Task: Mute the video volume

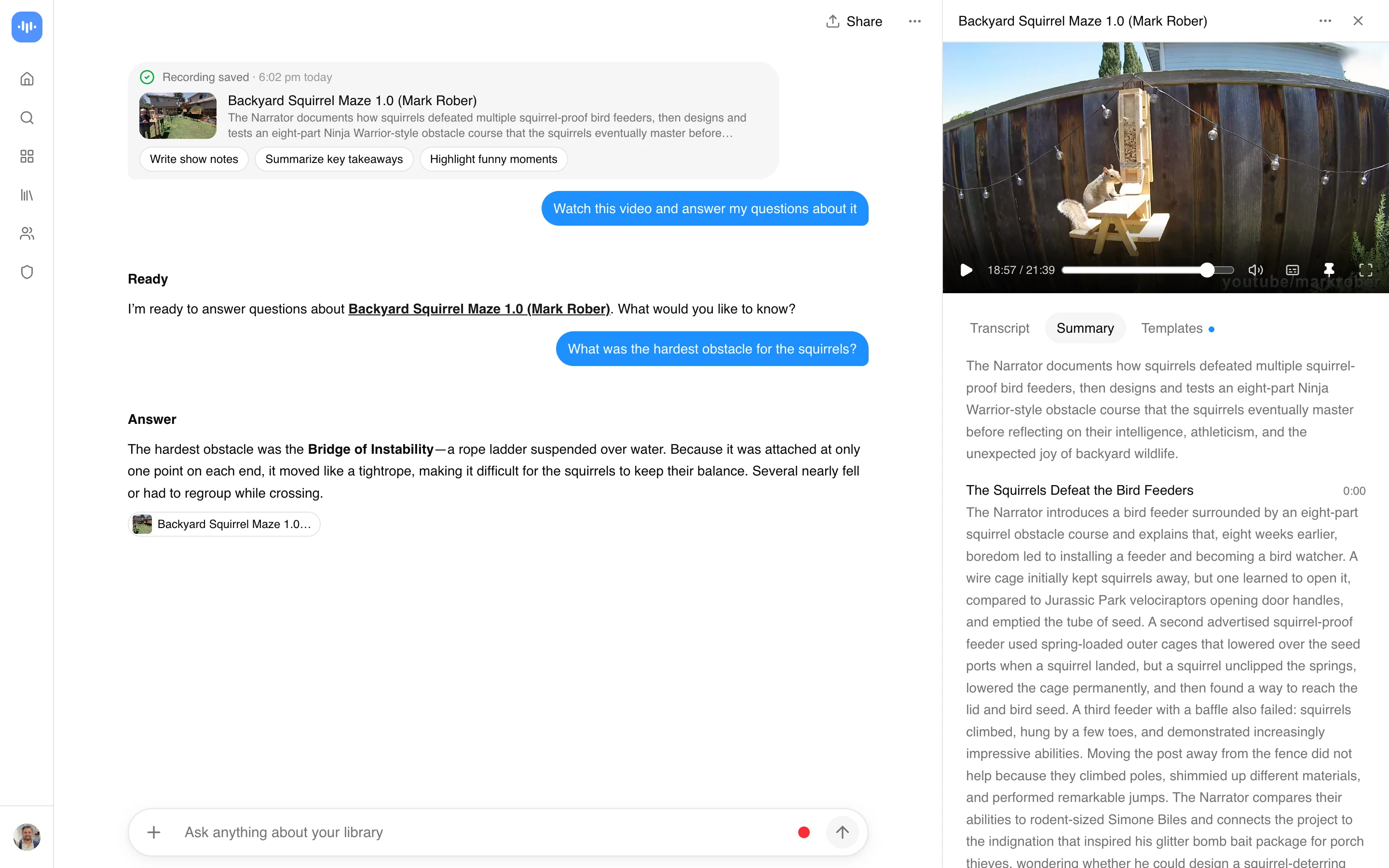Action: tap(1256, 270)
